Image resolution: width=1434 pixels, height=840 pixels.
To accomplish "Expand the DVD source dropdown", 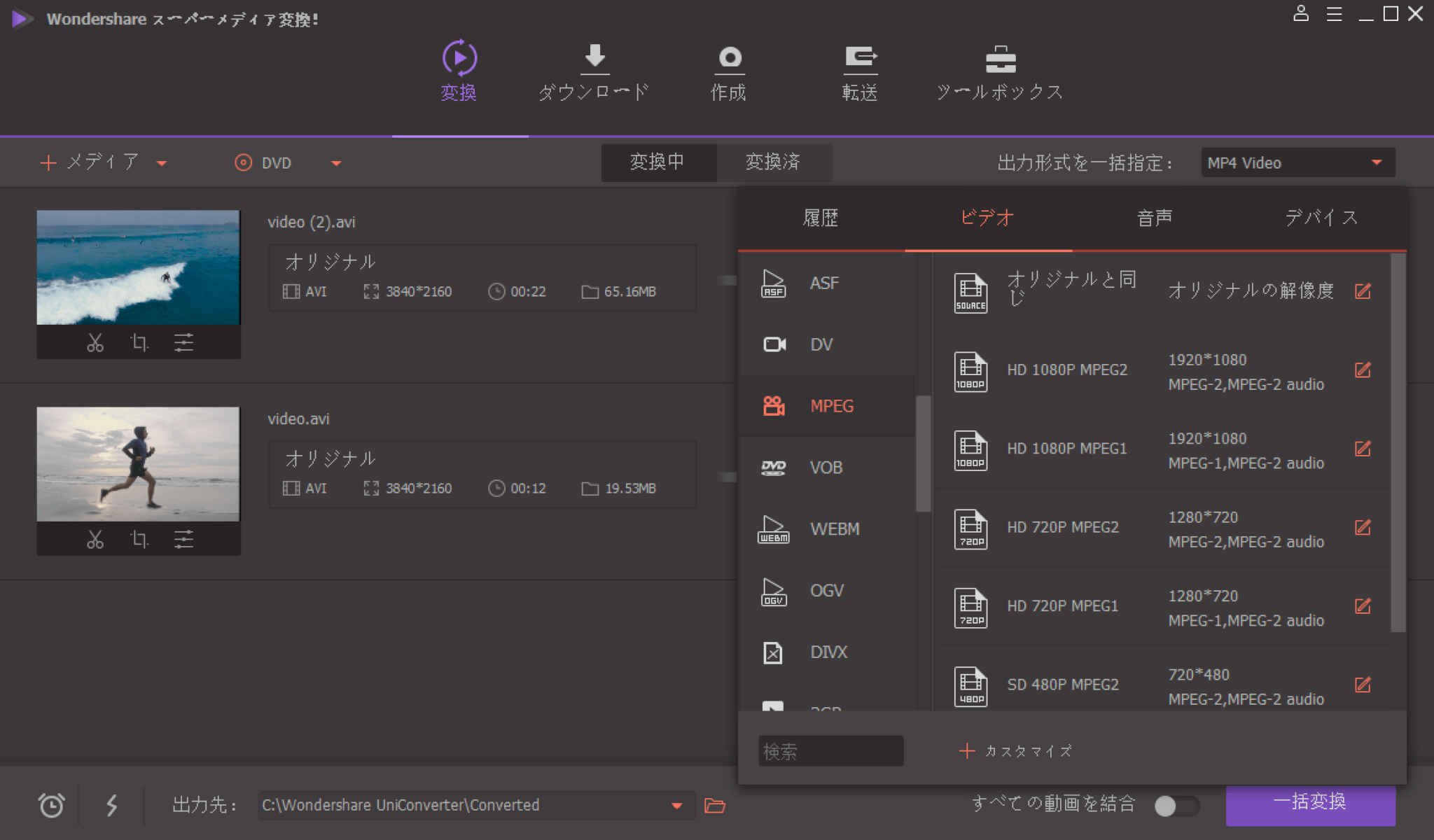I will click(x=337, y=162).
